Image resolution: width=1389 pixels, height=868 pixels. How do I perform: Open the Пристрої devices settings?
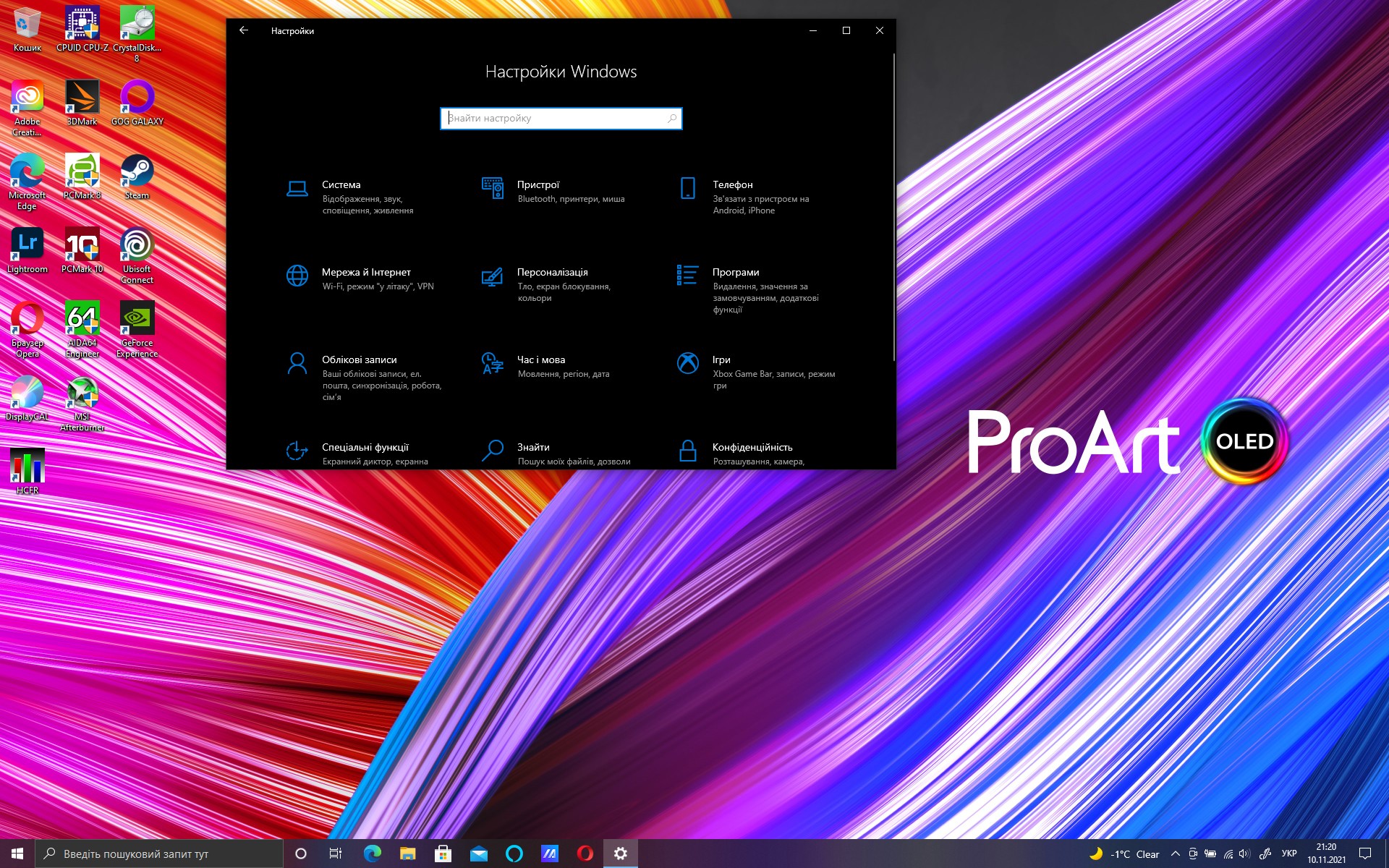pos(538,185)
